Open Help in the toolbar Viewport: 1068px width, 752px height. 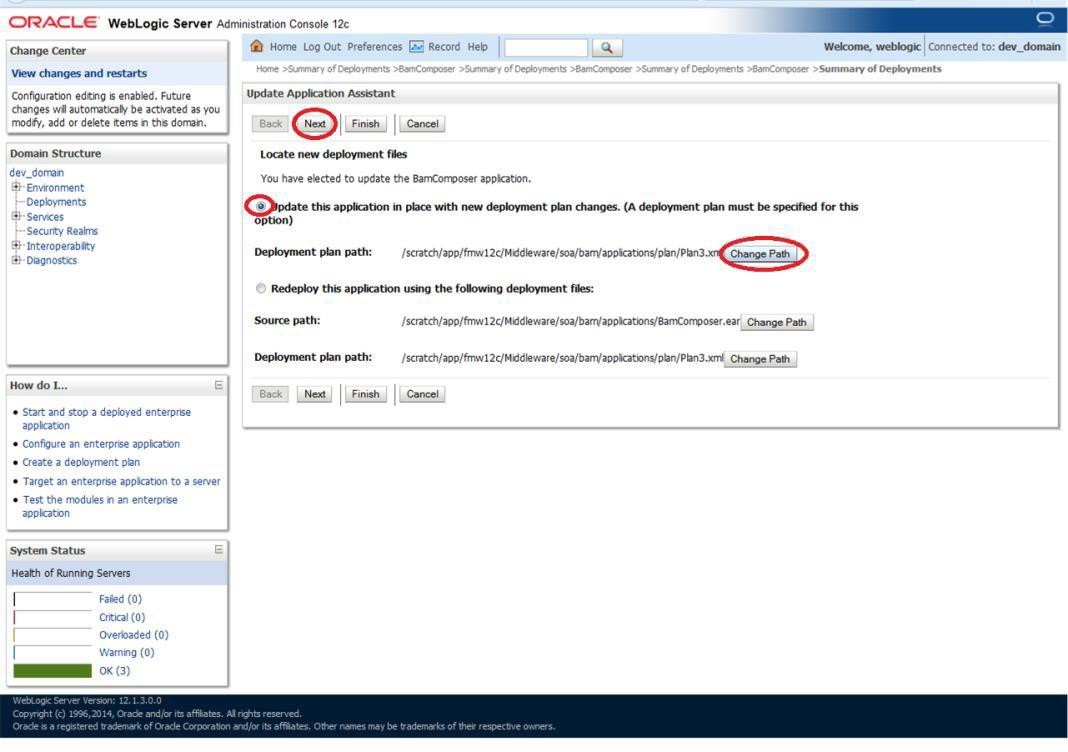(x=477, y=47)
